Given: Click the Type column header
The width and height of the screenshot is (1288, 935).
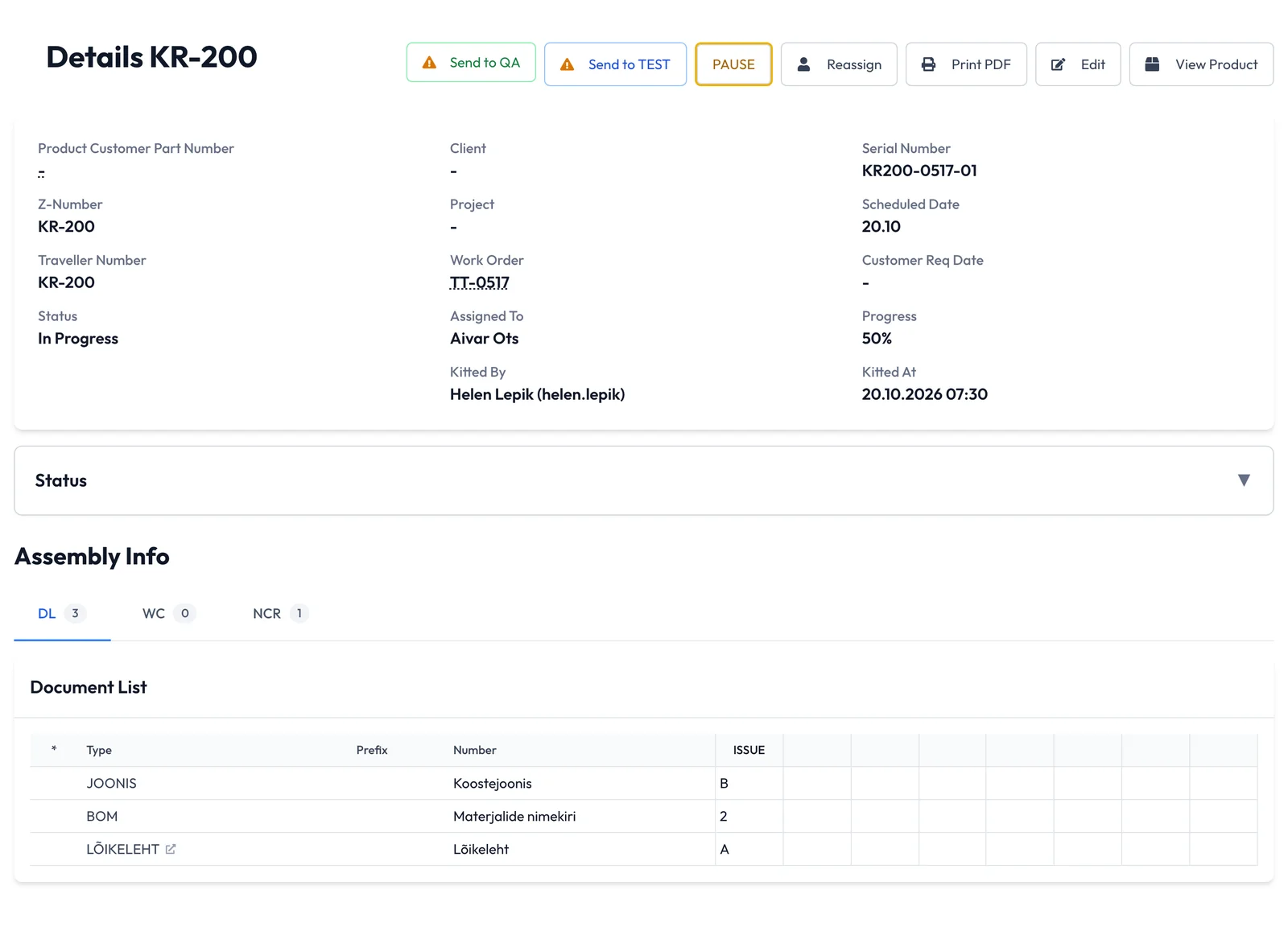Looking at the screenshot, I should pos(99,750).
